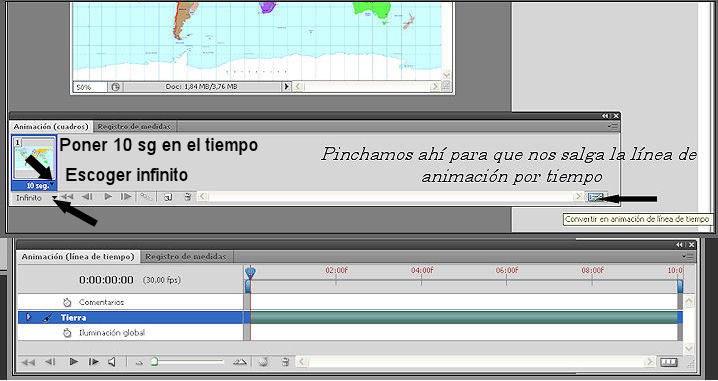Play the timeline animation
This screenshot has width=718, height=381.
click(73, 362)
